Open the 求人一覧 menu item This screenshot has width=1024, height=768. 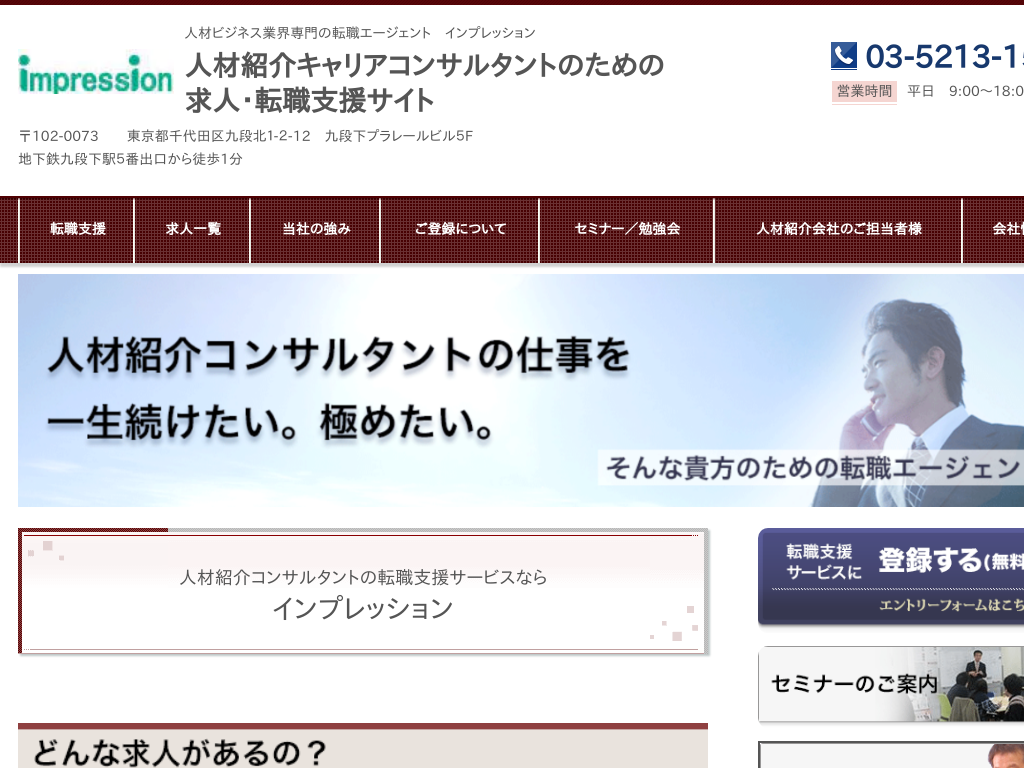(x=193, y=229)
